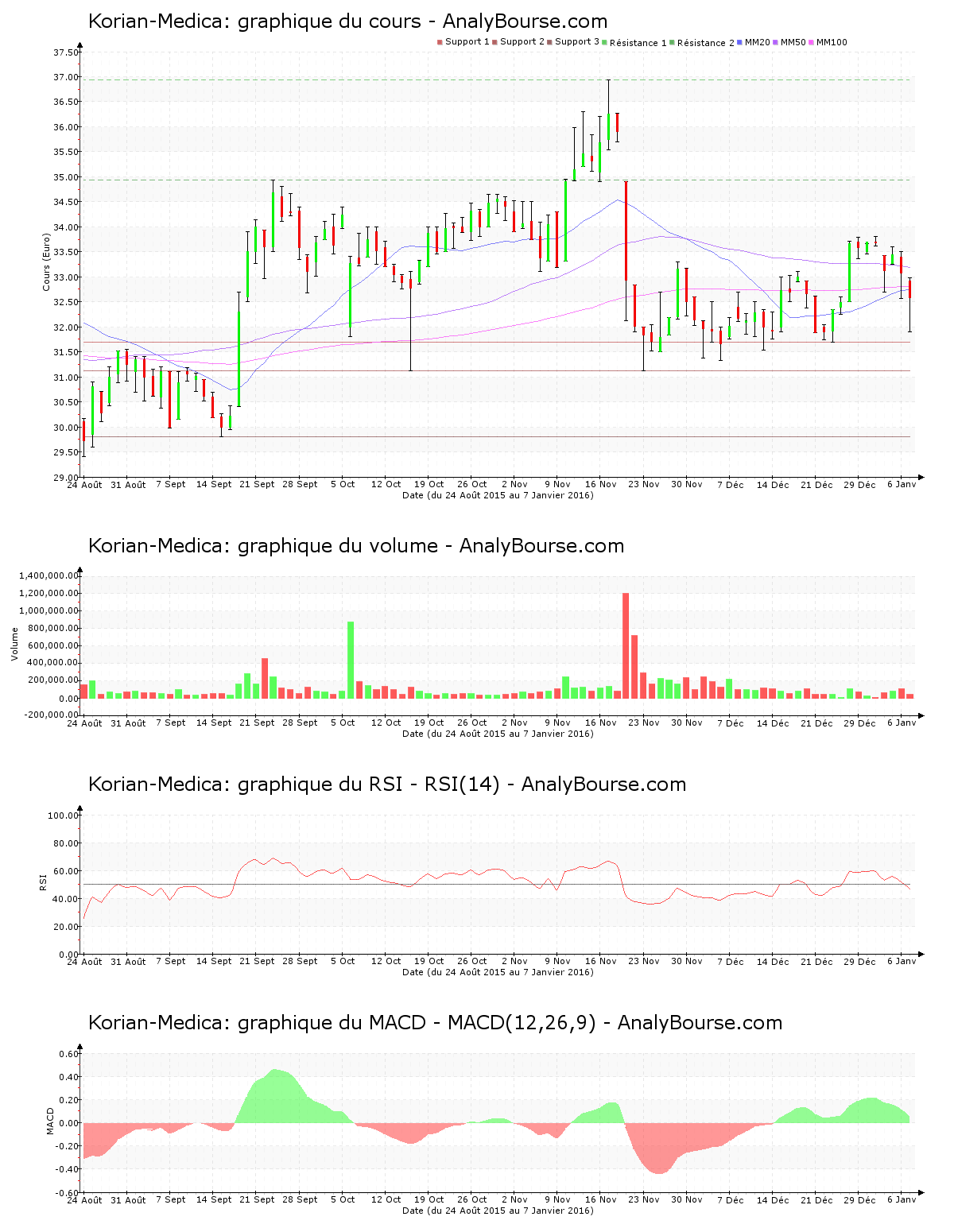Image resolution: width=954 pixels, height=1232 pixels.
Task: Select the 'Résistance 2' legend label
Action: (706, 43)
